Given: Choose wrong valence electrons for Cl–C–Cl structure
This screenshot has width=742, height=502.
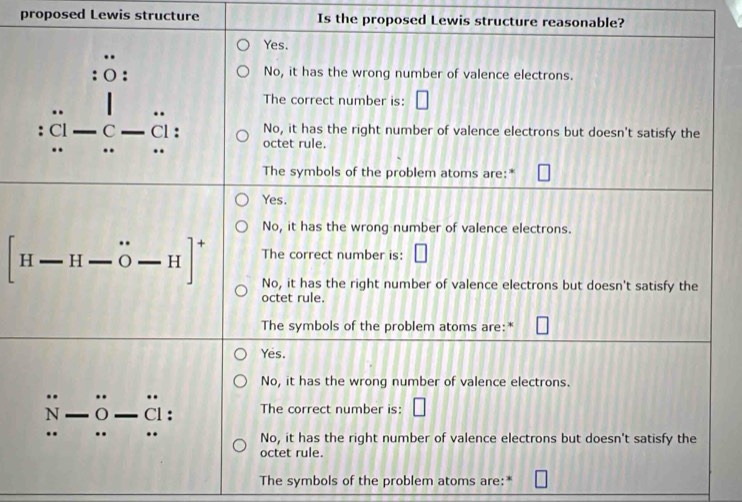Looking at the screenshot, I should click(245, 74).
